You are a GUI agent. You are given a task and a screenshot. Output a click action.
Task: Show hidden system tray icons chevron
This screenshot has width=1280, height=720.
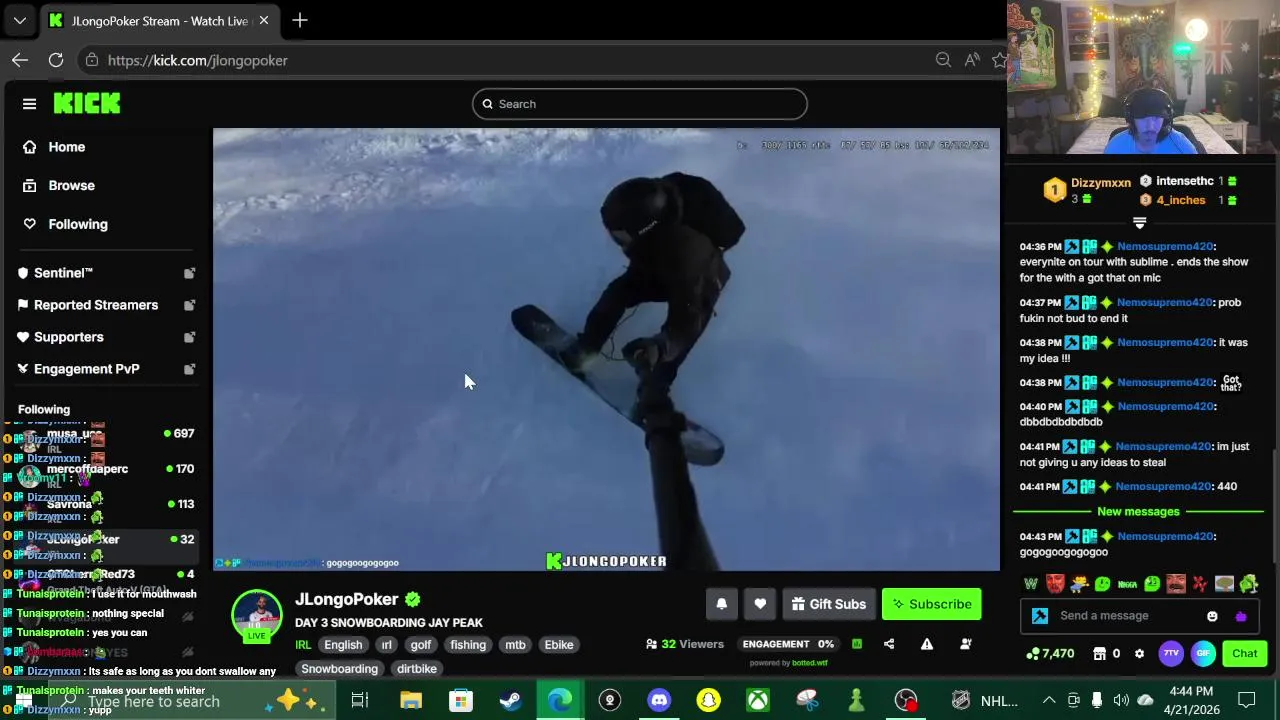pyautogui.click(x=1049, y=701)
